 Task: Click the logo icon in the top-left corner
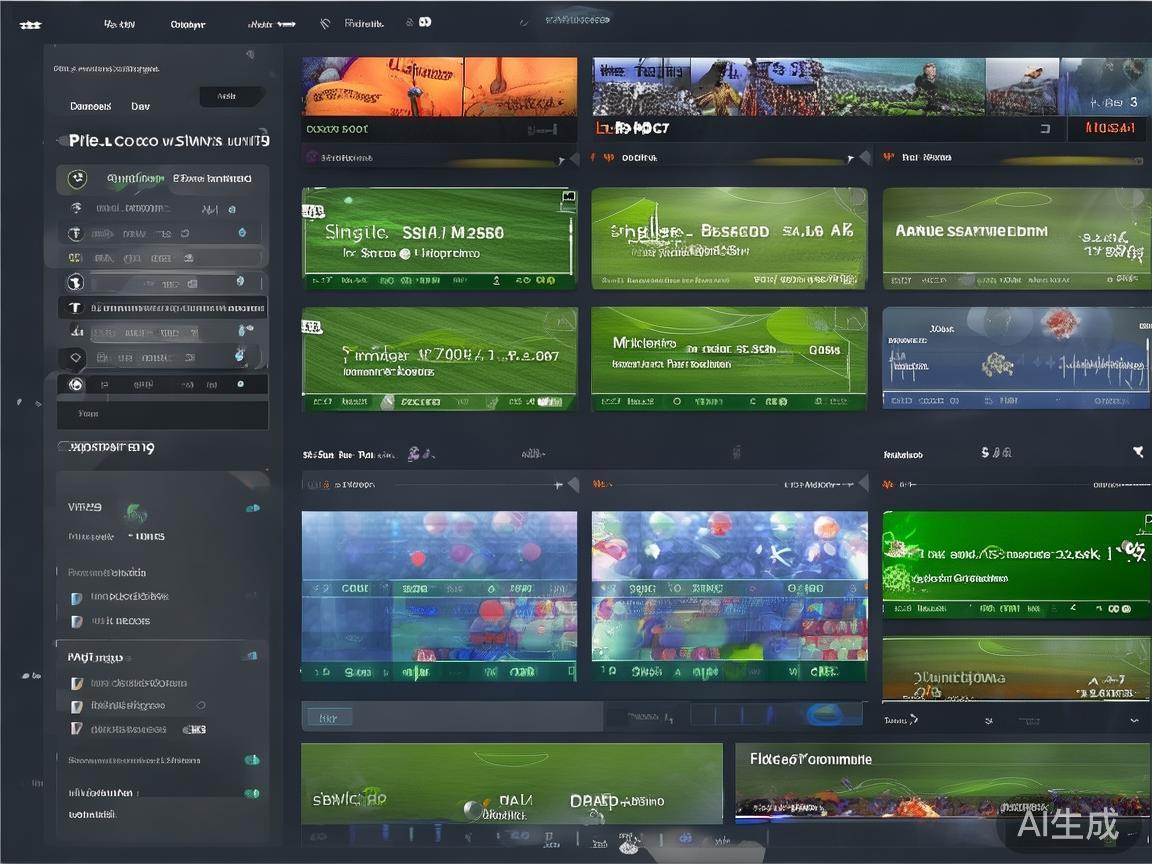coord(29,24)
